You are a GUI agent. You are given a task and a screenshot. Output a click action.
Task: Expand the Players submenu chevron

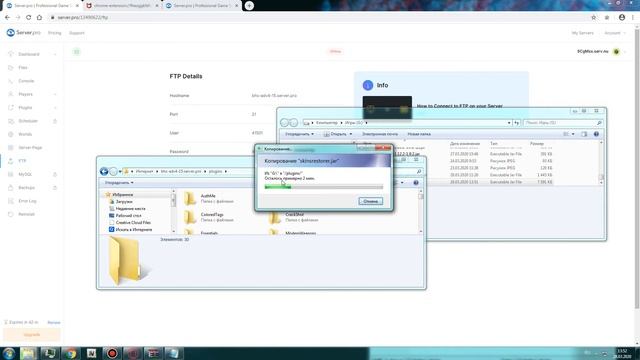55,94
